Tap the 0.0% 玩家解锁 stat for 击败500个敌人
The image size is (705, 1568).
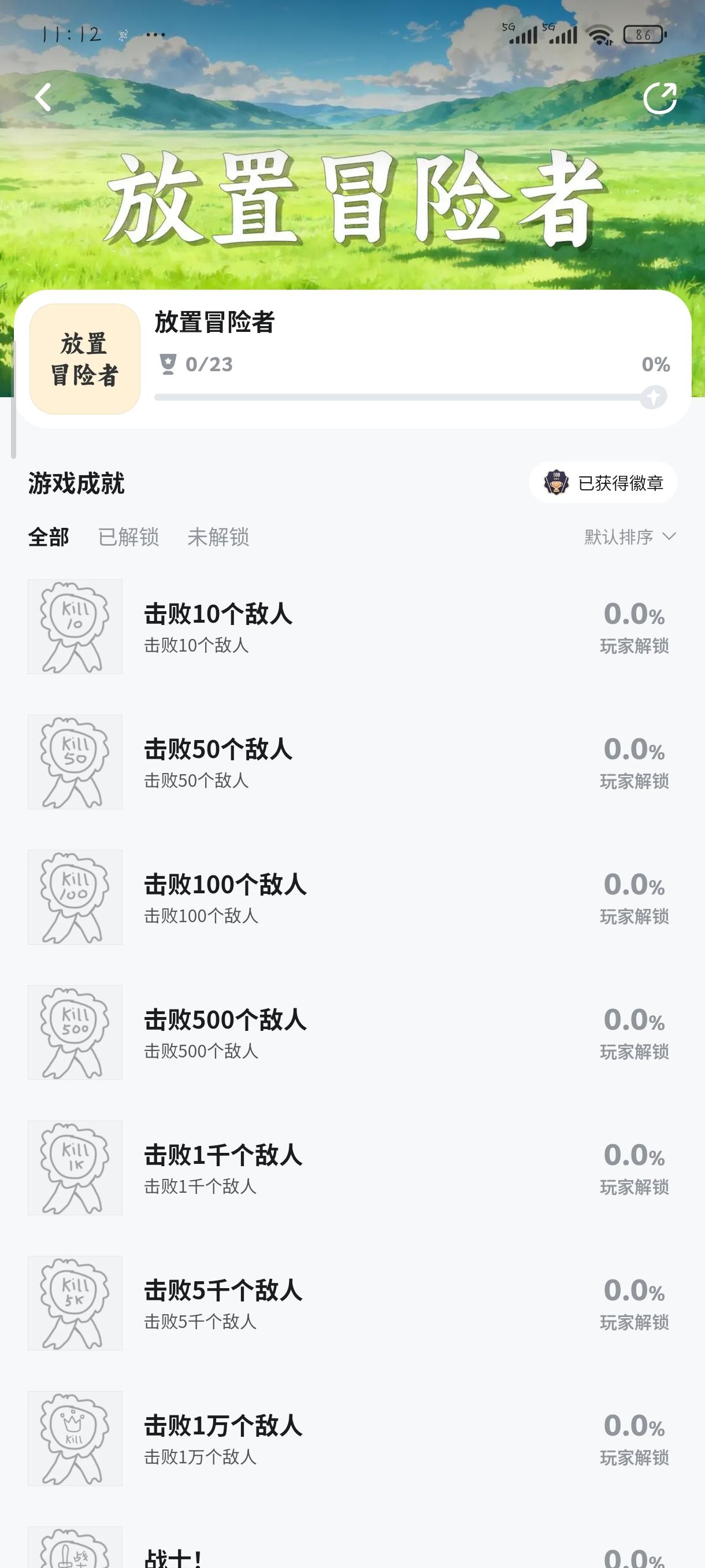[634, 1033]
